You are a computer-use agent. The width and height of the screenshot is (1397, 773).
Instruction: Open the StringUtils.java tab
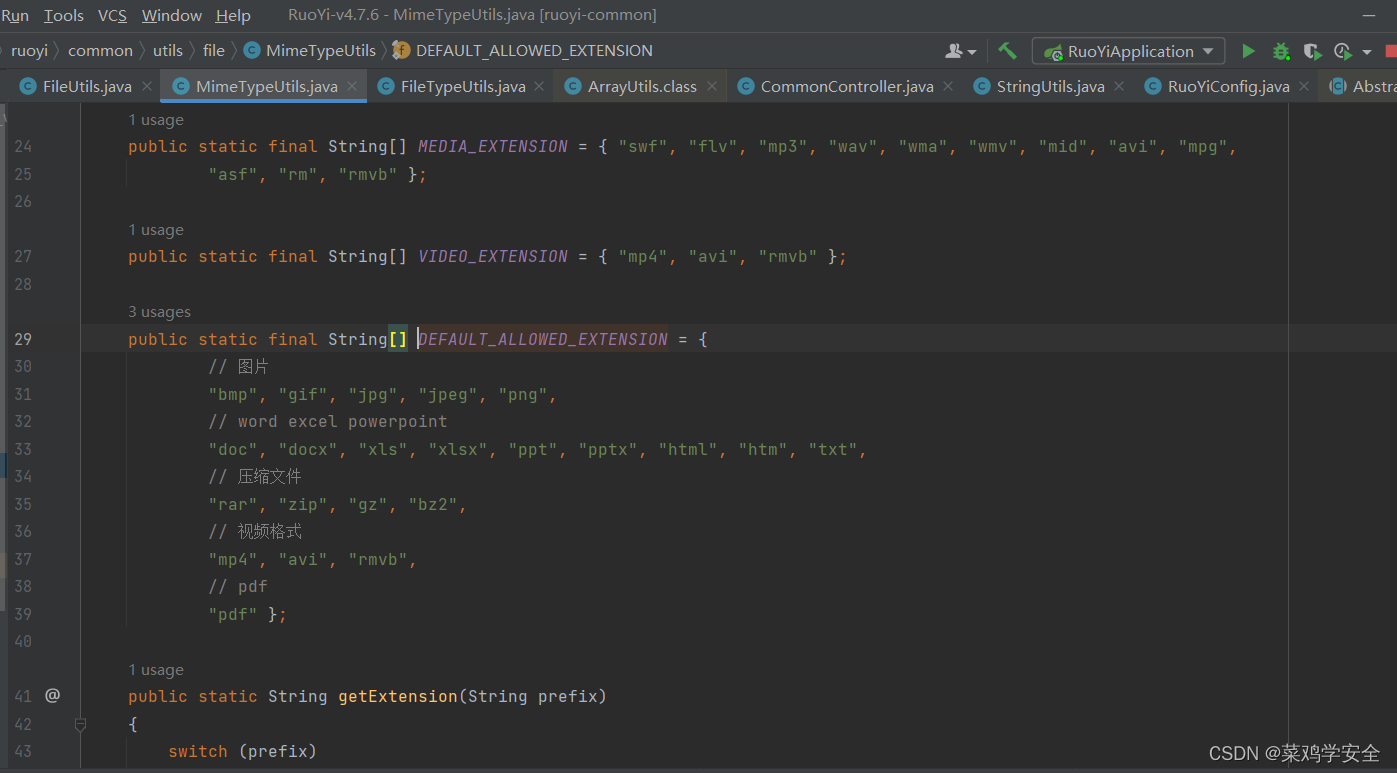tap(1050, 86)
